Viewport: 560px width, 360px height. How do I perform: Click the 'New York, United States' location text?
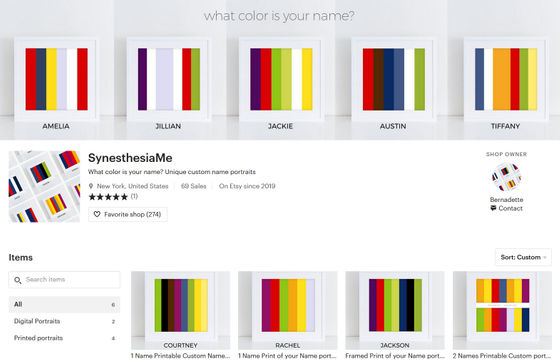coord(132,186)
